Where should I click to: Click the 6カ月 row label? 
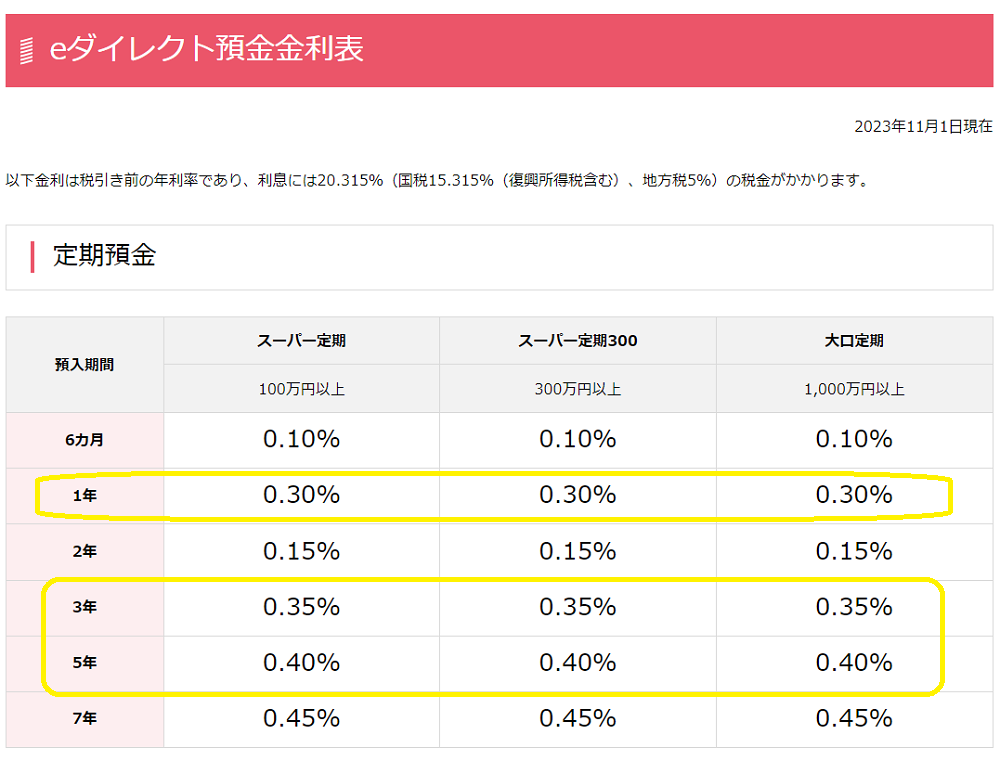84,440
